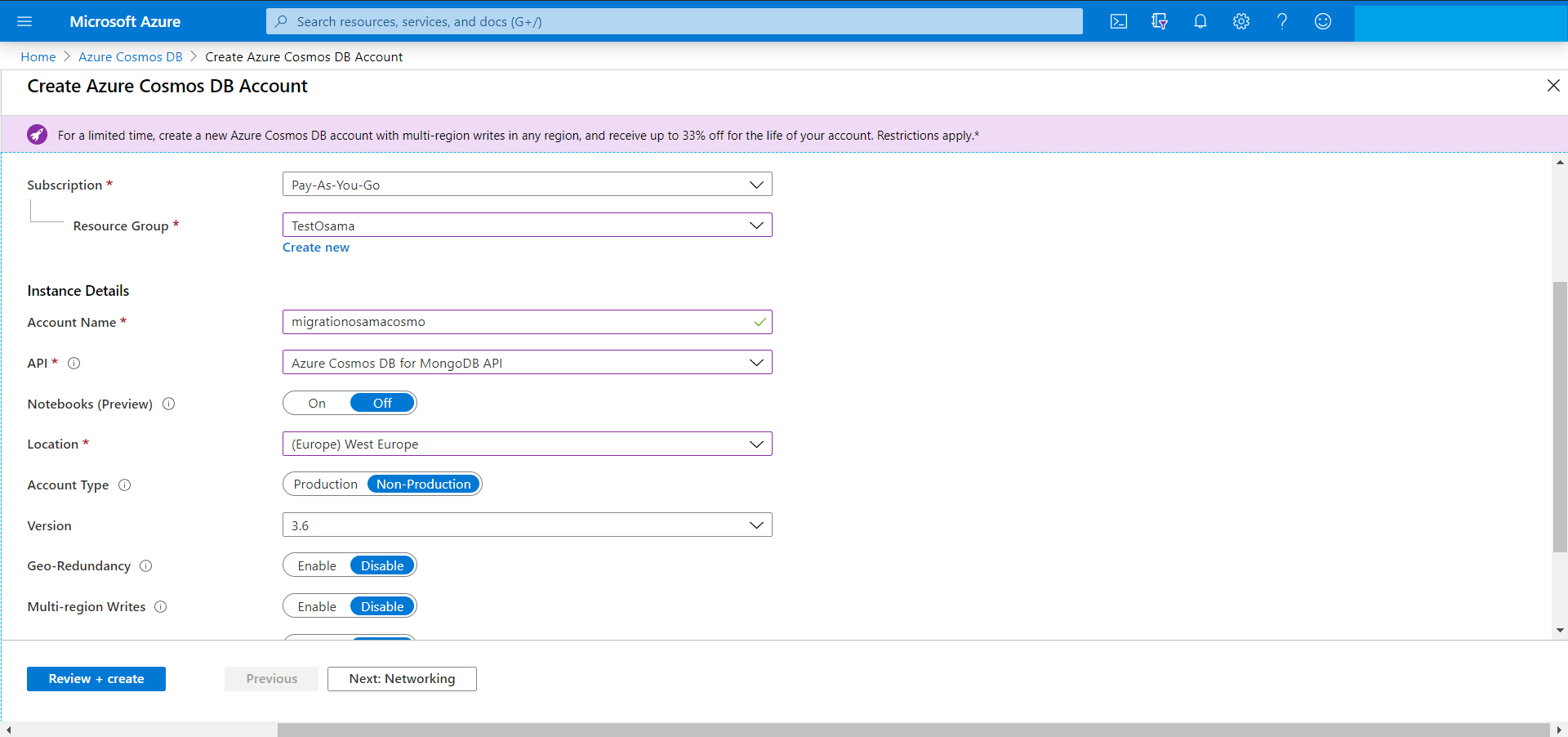Navigate Home from the breadcrumb

[x=38, y=56]
